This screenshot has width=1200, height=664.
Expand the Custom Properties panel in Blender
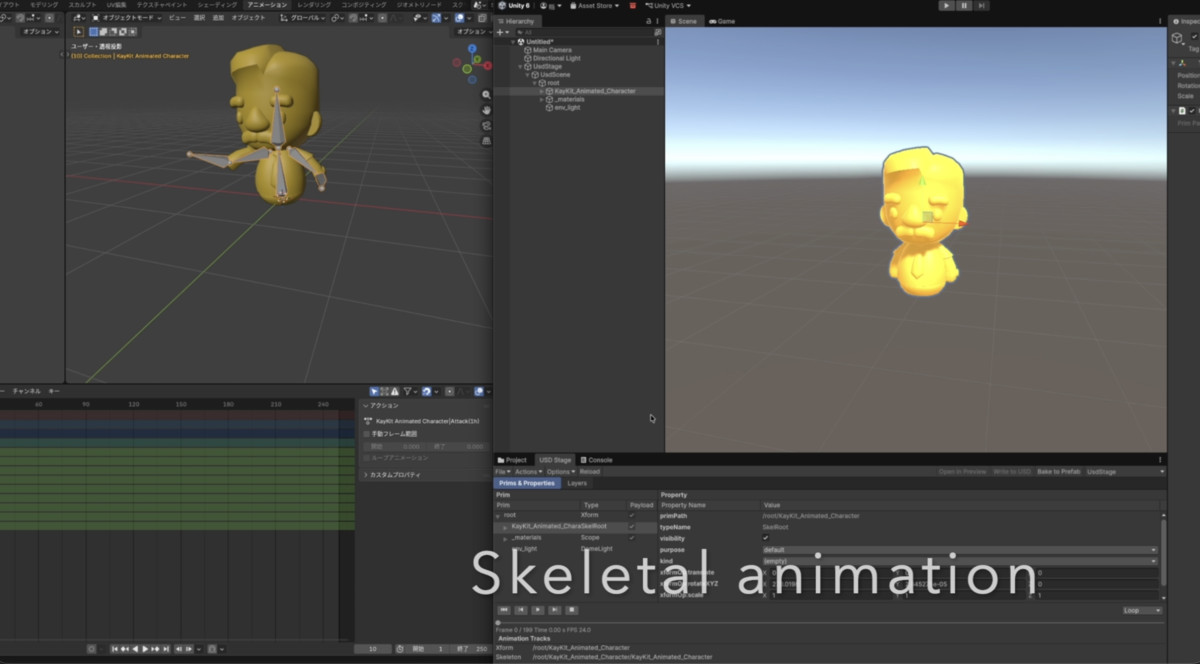(366, 475)
